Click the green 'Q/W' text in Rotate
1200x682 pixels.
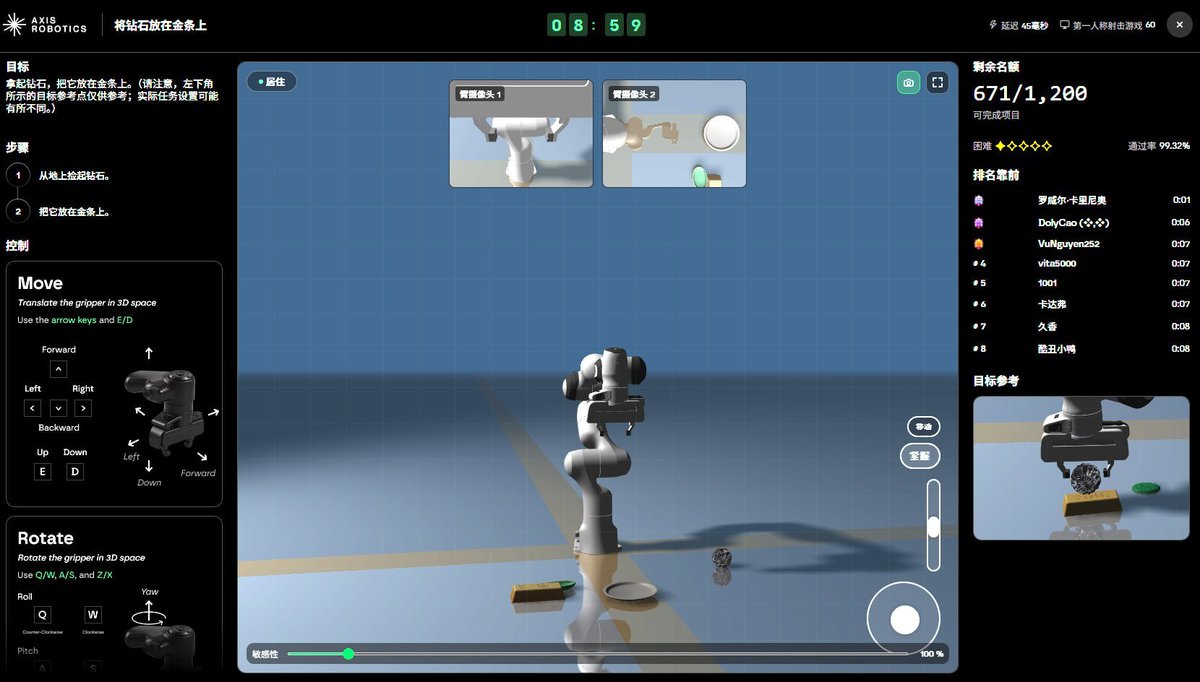tap(45, 575)
